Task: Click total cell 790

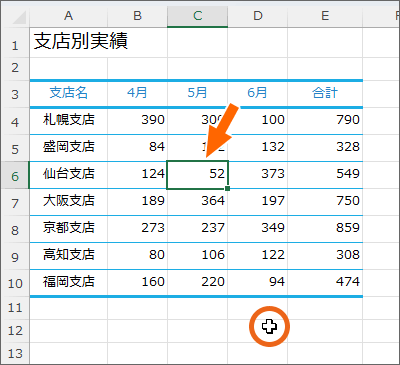Action: 325,121
